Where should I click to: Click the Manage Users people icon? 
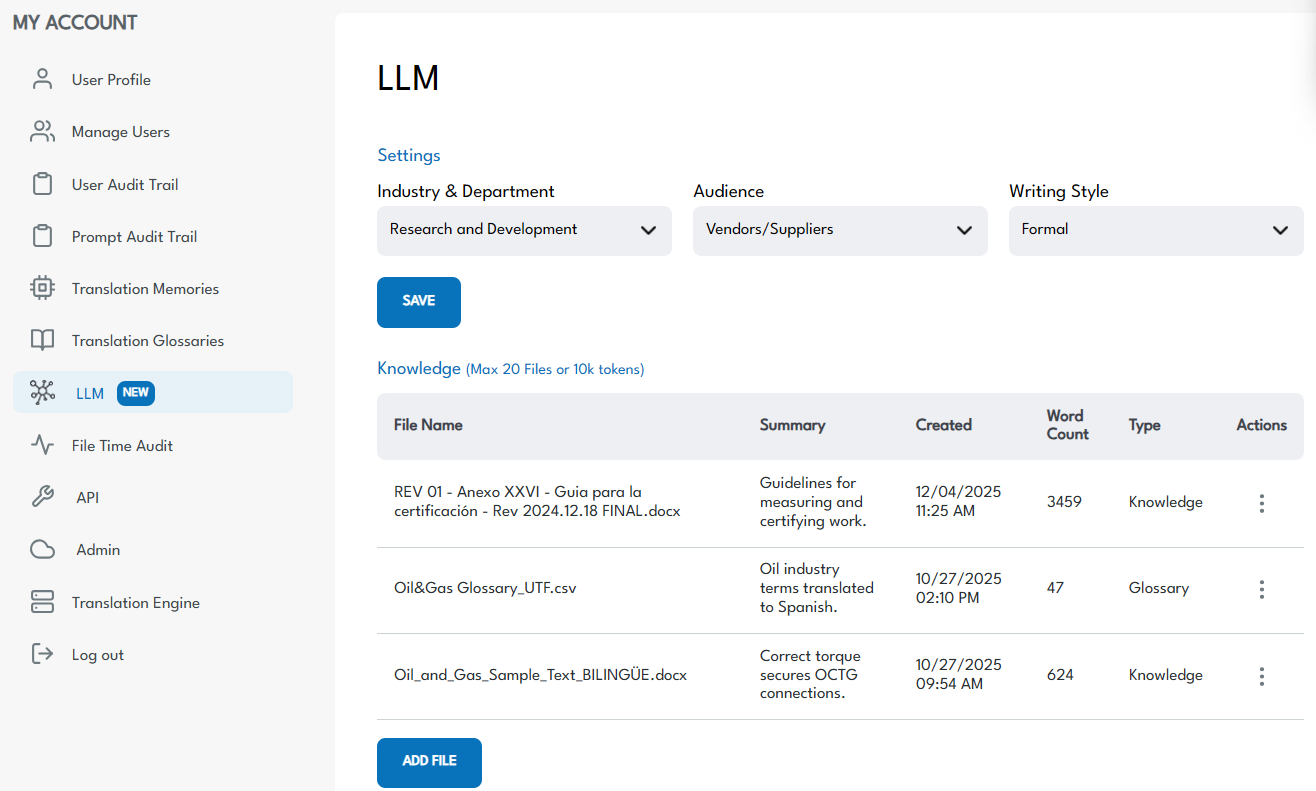pyautogui.click(x=42, y=132)
